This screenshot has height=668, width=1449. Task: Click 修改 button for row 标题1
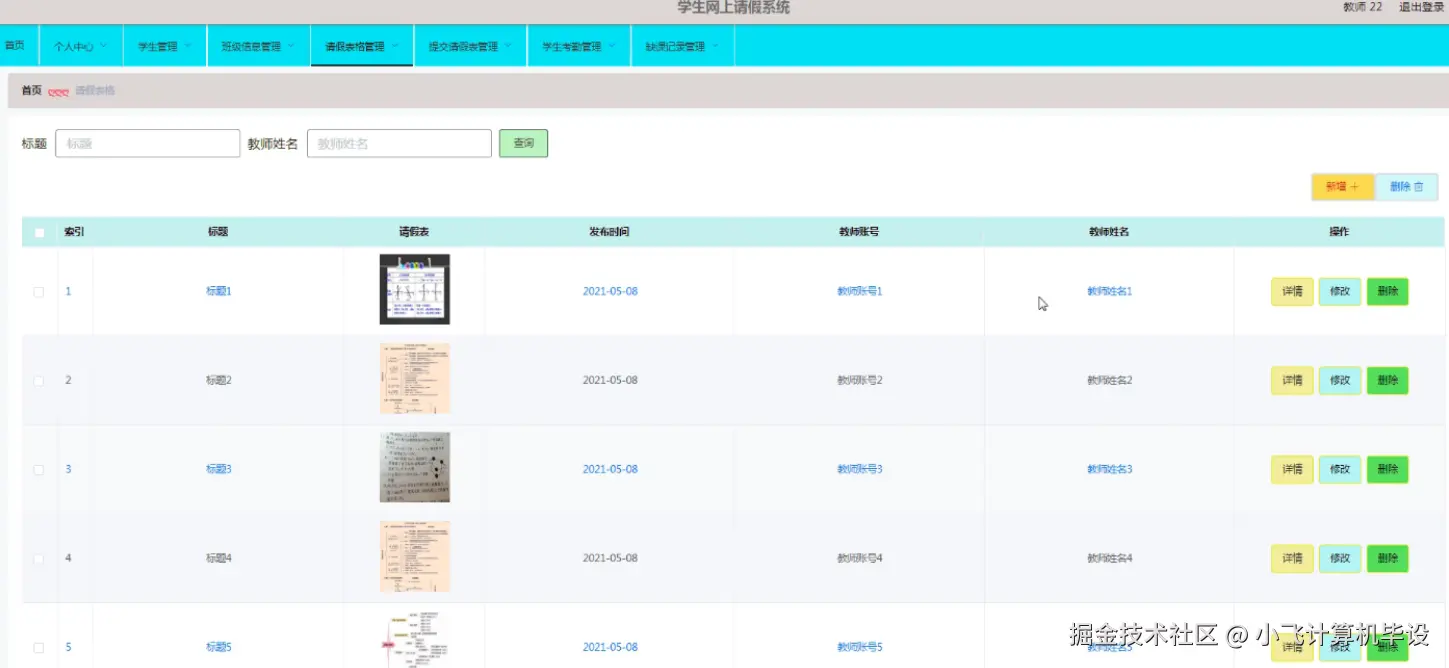1340,292
